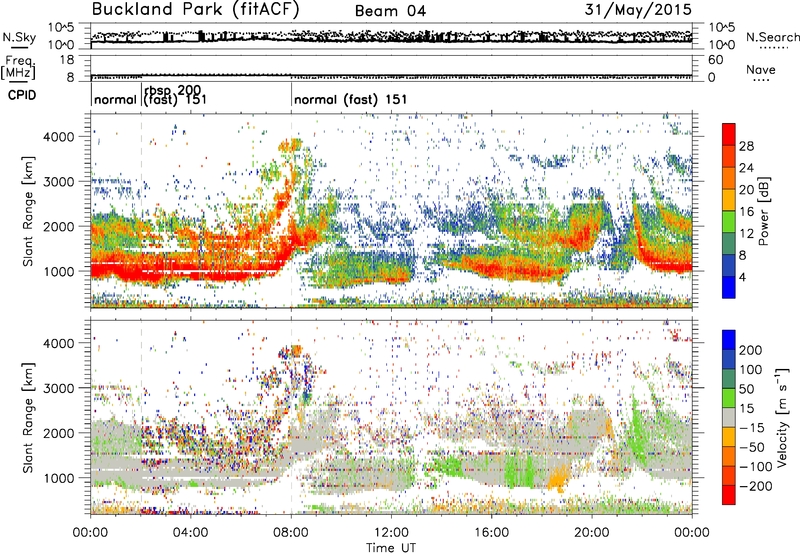Click the '18' frequency axis tick
This screenshot has width=800, height=554.
pos(67,60)
